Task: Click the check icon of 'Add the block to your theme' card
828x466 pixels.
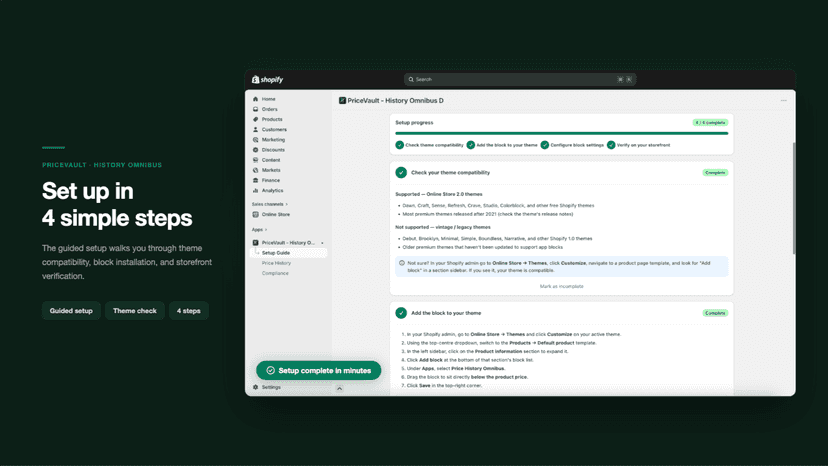Action: (x=401, y=313)
